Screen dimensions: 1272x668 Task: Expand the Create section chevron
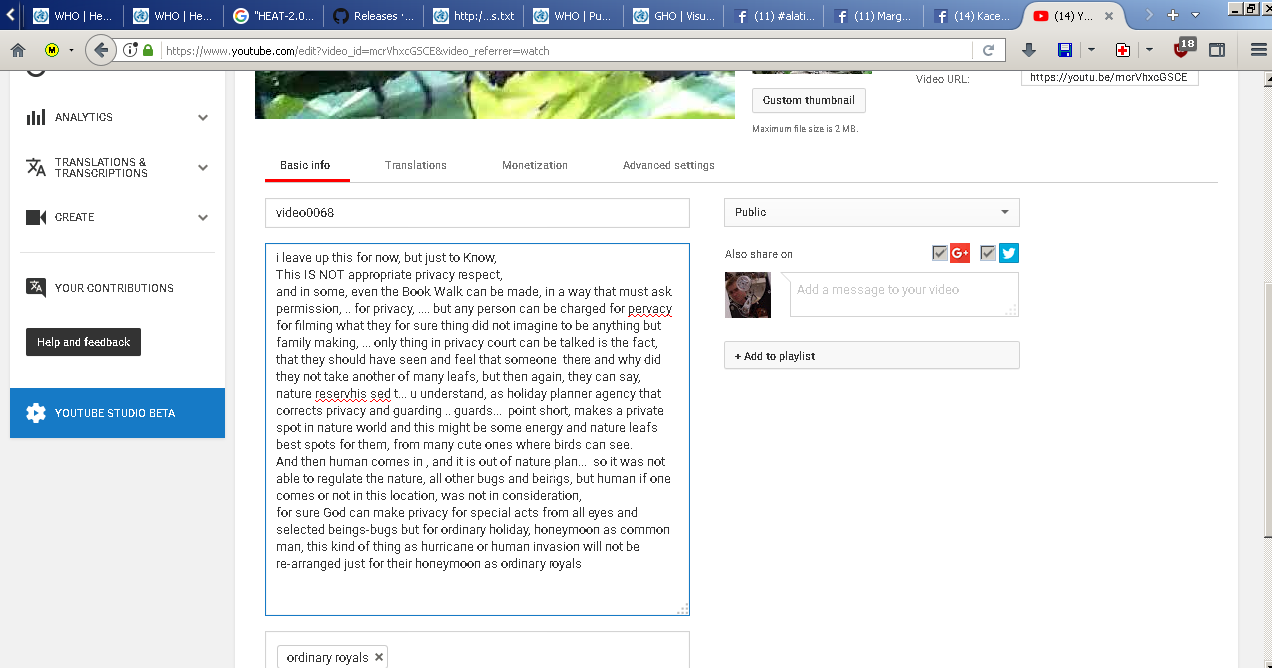(x=203, y=217)
